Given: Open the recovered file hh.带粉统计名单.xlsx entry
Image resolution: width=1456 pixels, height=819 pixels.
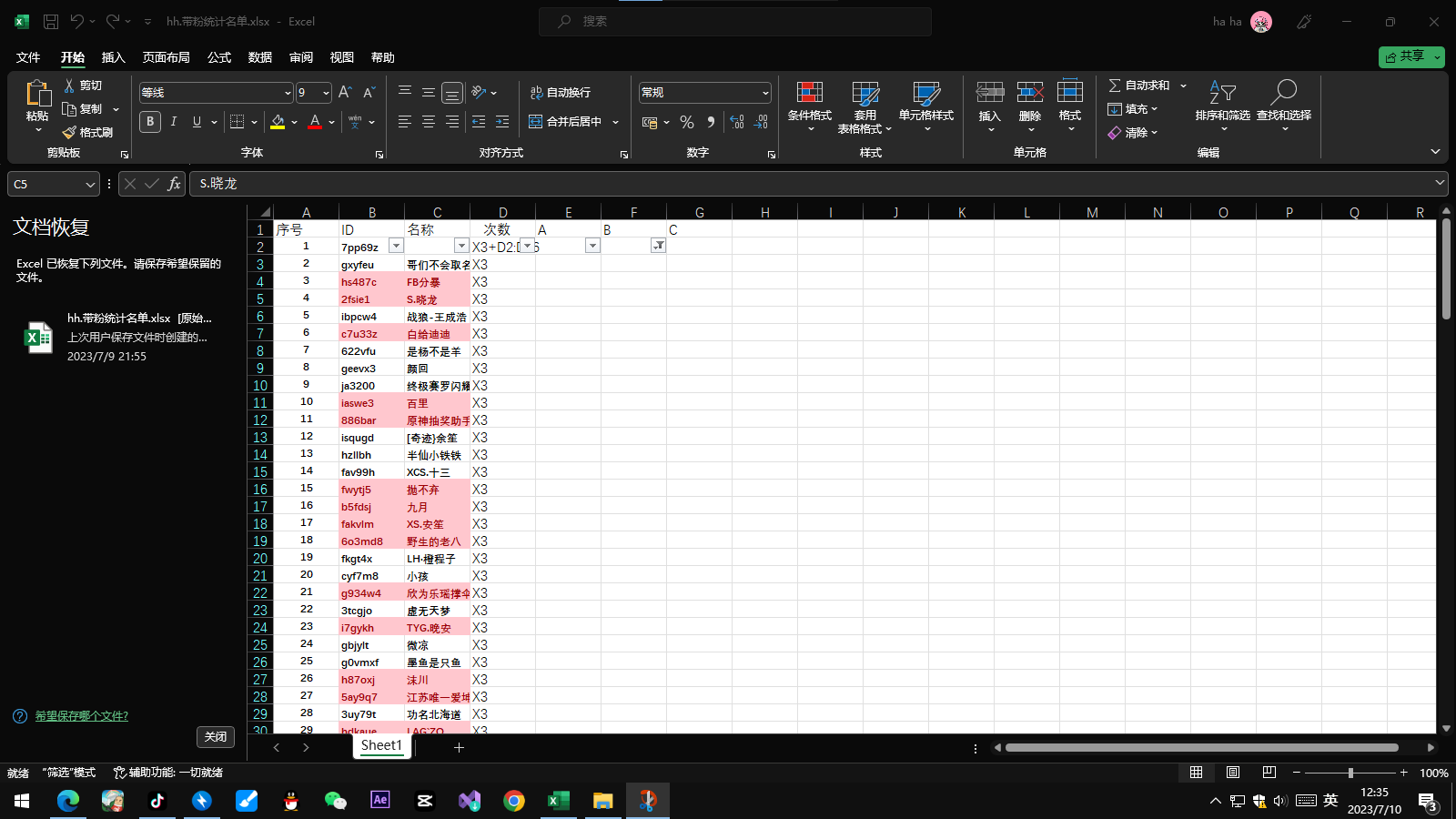Looking at the screenshot, I should click(125, 337).
